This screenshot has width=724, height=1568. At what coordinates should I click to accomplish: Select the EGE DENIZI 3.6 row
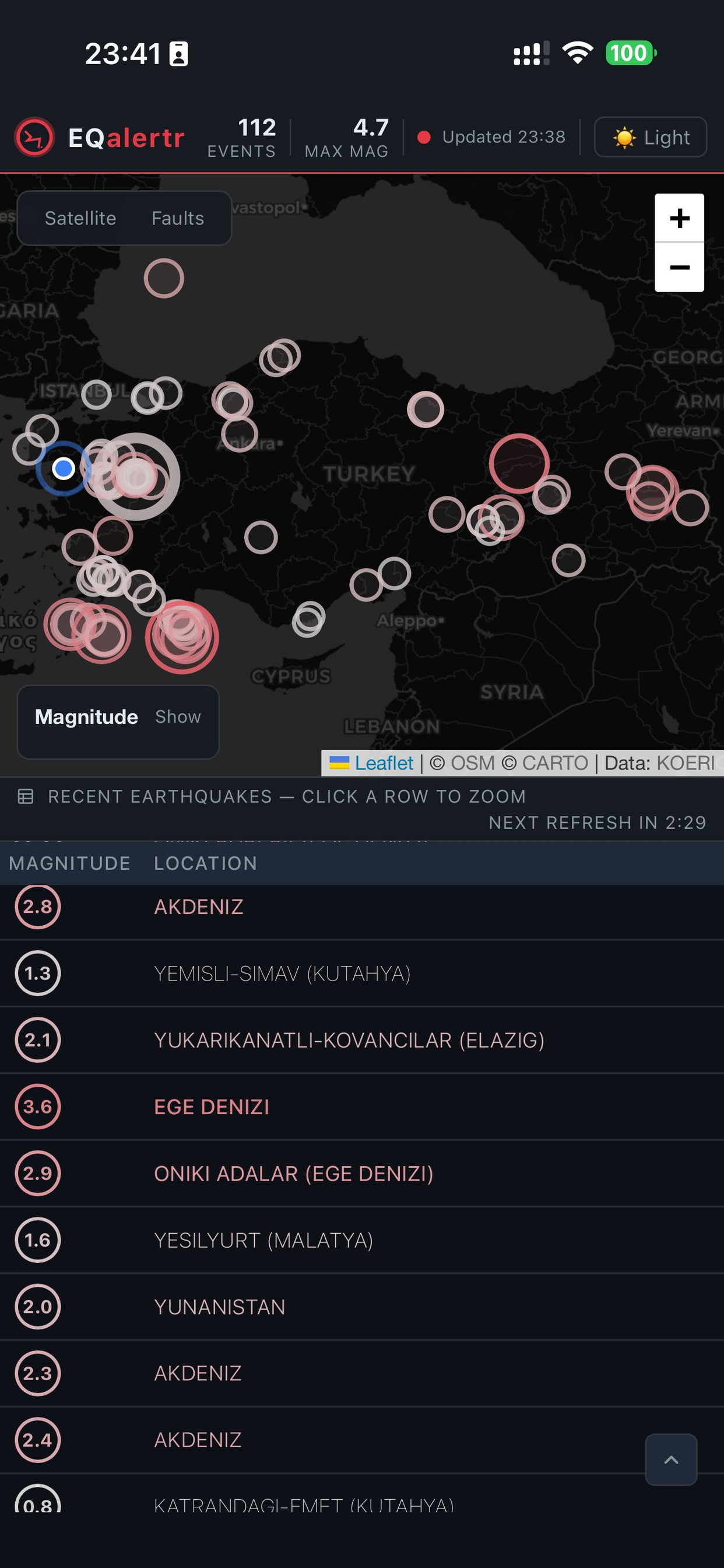[362, 1107]
